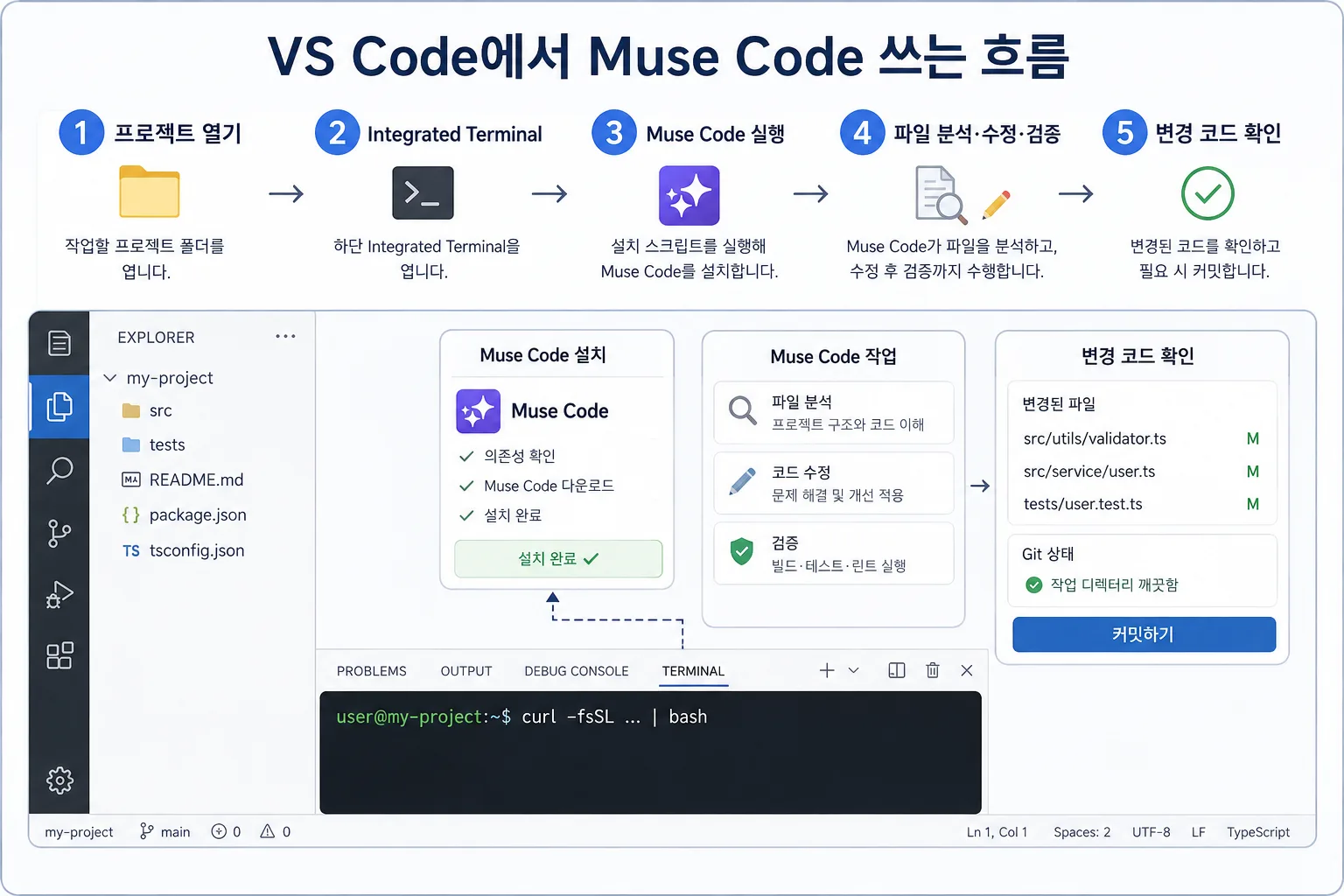This screenshot has height=896, width=1344.
Task: Open Run and Debug icon in activity bar
Action: point(59,594)
